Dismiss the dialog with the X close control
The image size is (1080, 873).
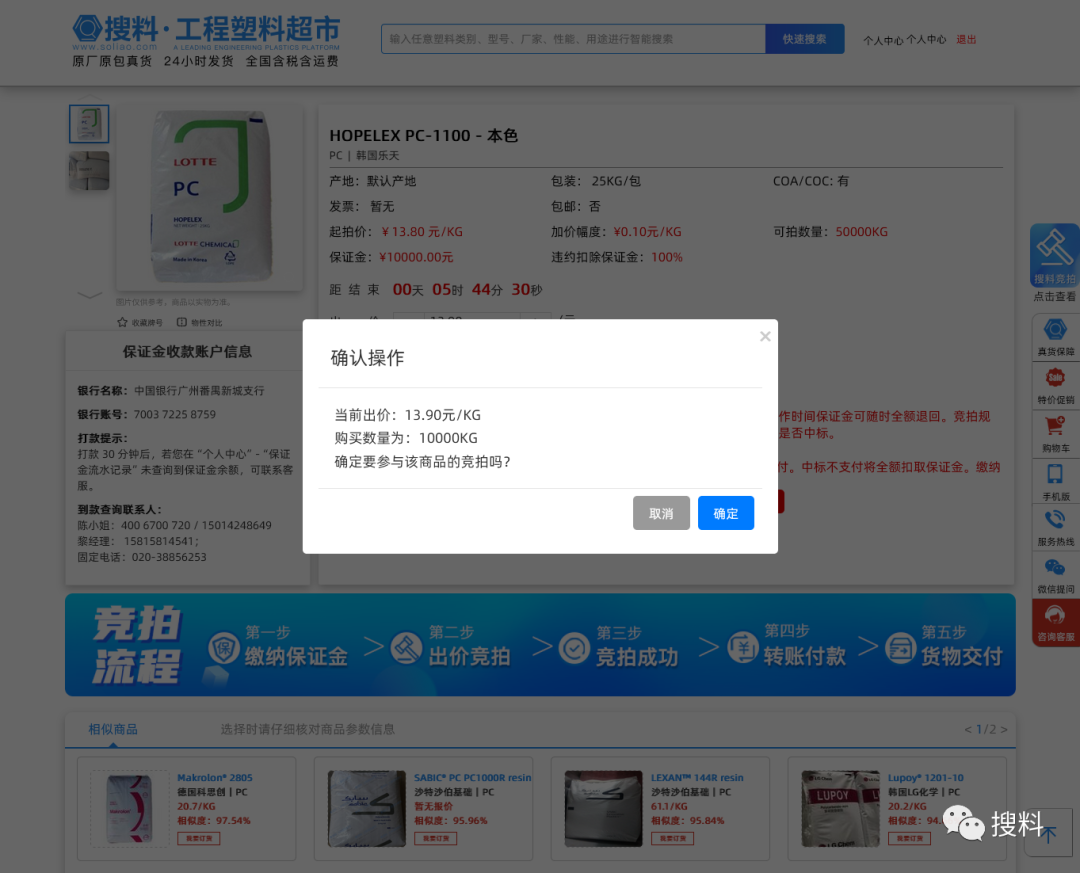point(765,336)
